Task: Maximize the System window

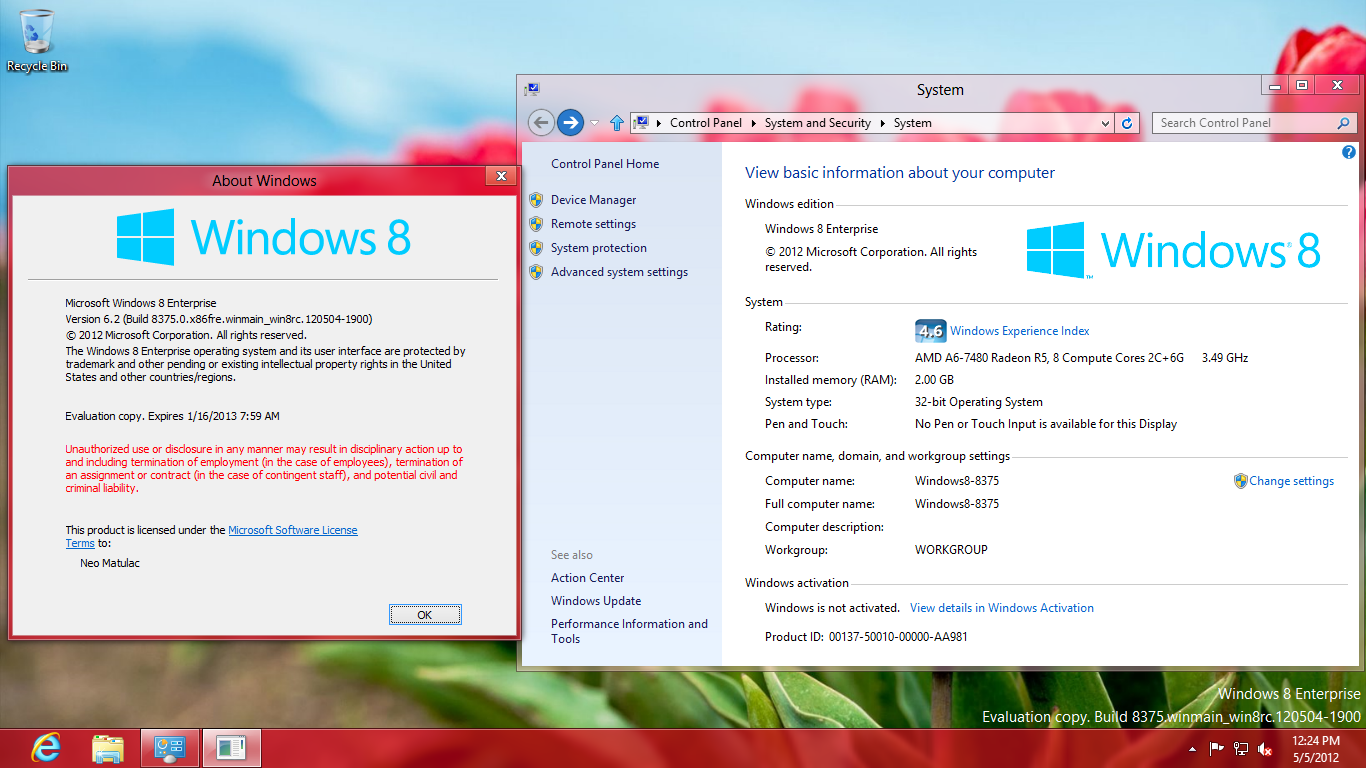Action: pos(1301,86)
